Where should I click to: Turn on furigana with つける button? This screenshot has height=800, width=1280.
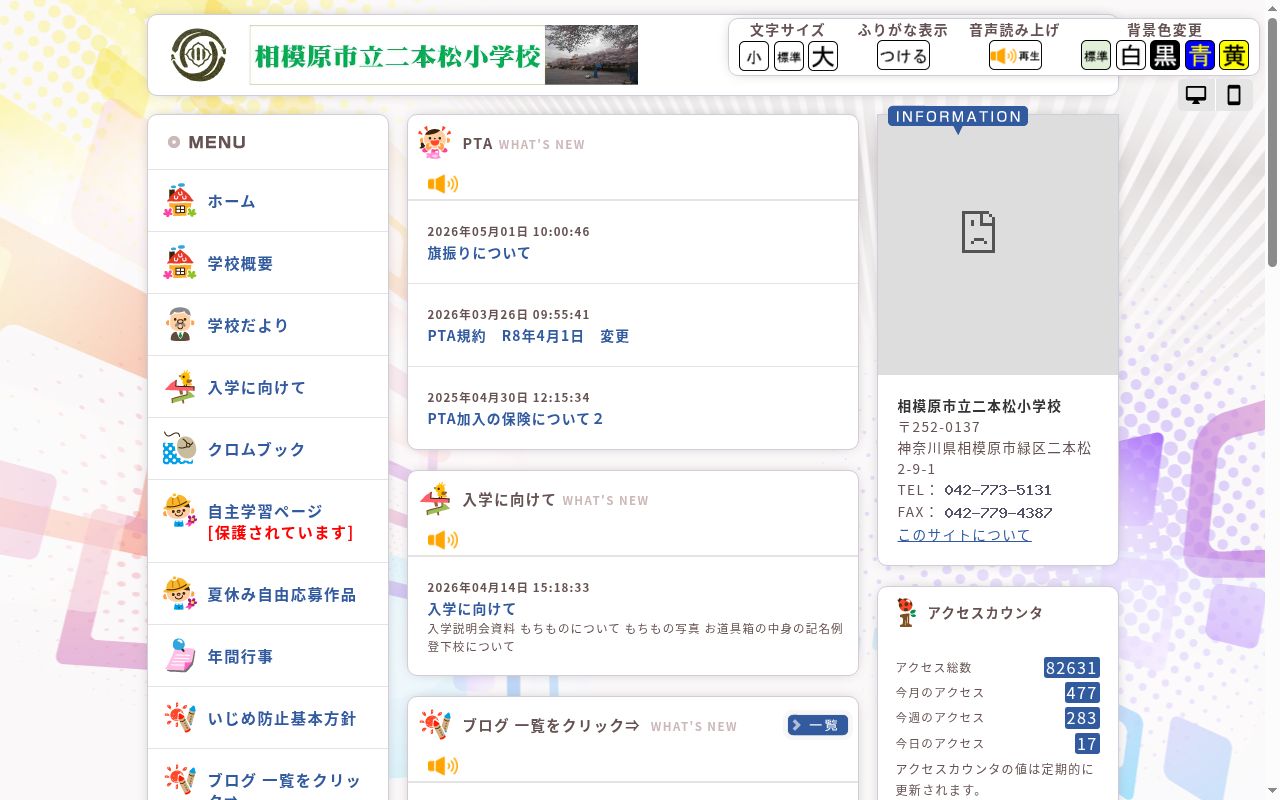(903, 56)
